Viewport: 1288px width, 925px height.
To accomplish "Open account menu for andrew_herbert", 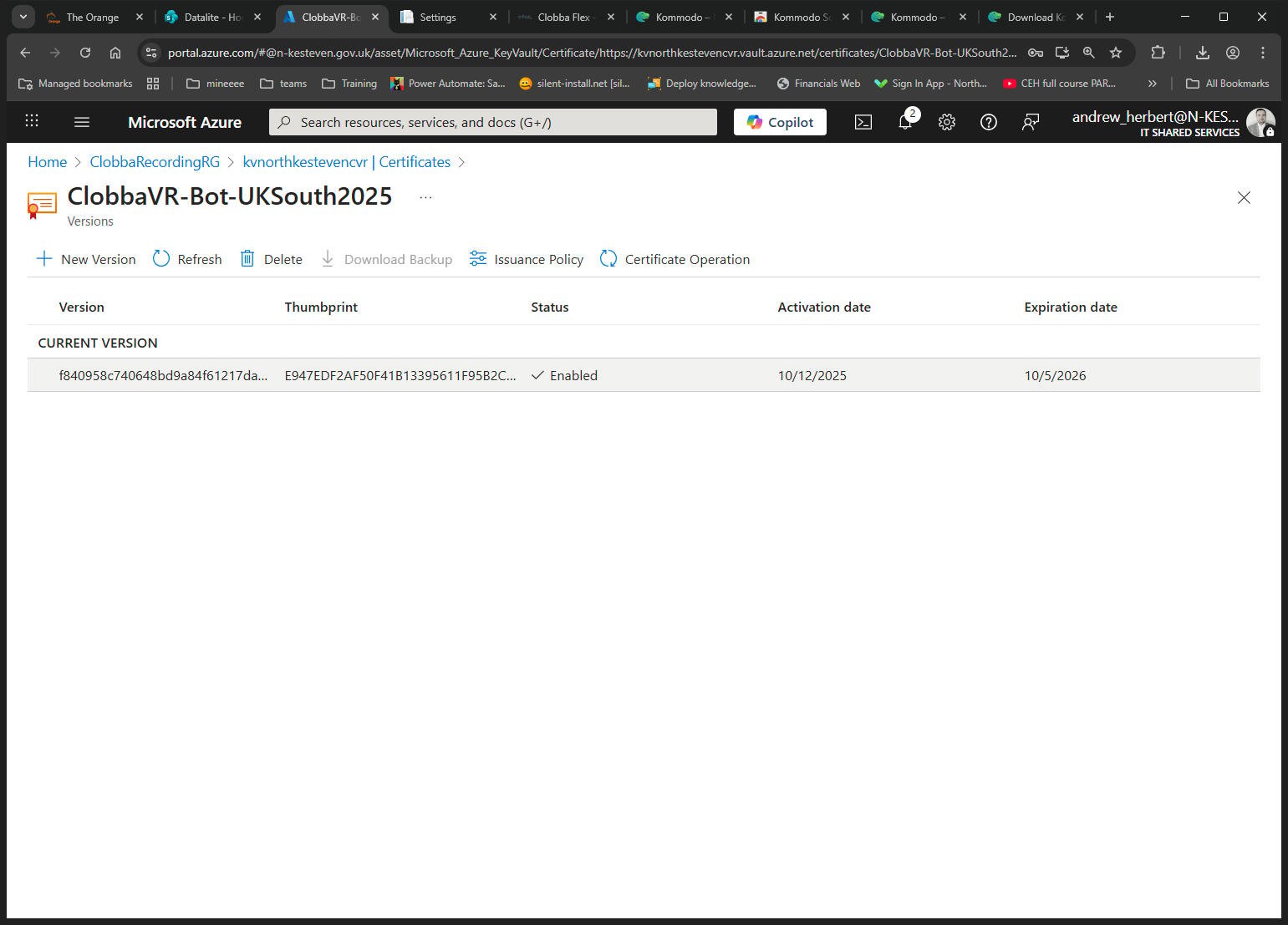I will (x=1173, y=122).
